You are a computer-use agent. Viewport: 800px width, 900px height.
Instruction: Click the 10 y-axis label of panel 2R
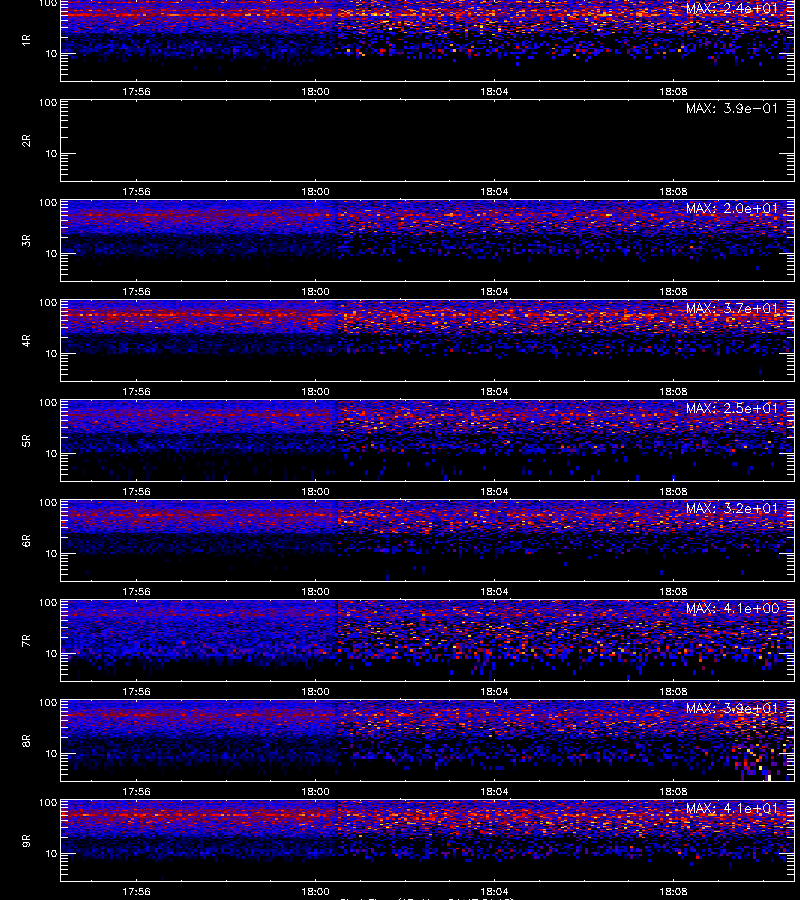pyautogui.click(x=51, y=153)
